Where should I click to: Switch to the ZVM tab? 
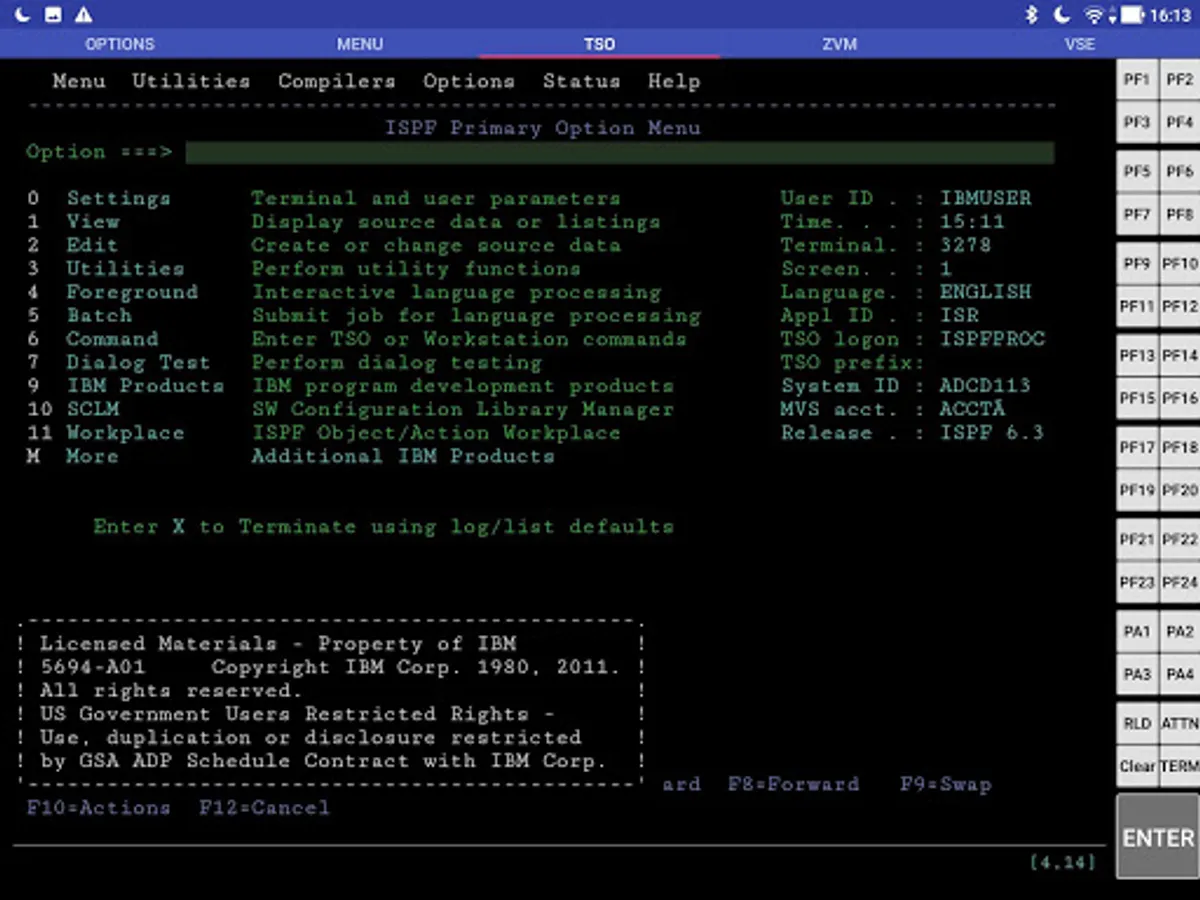[x=840, y=44]
